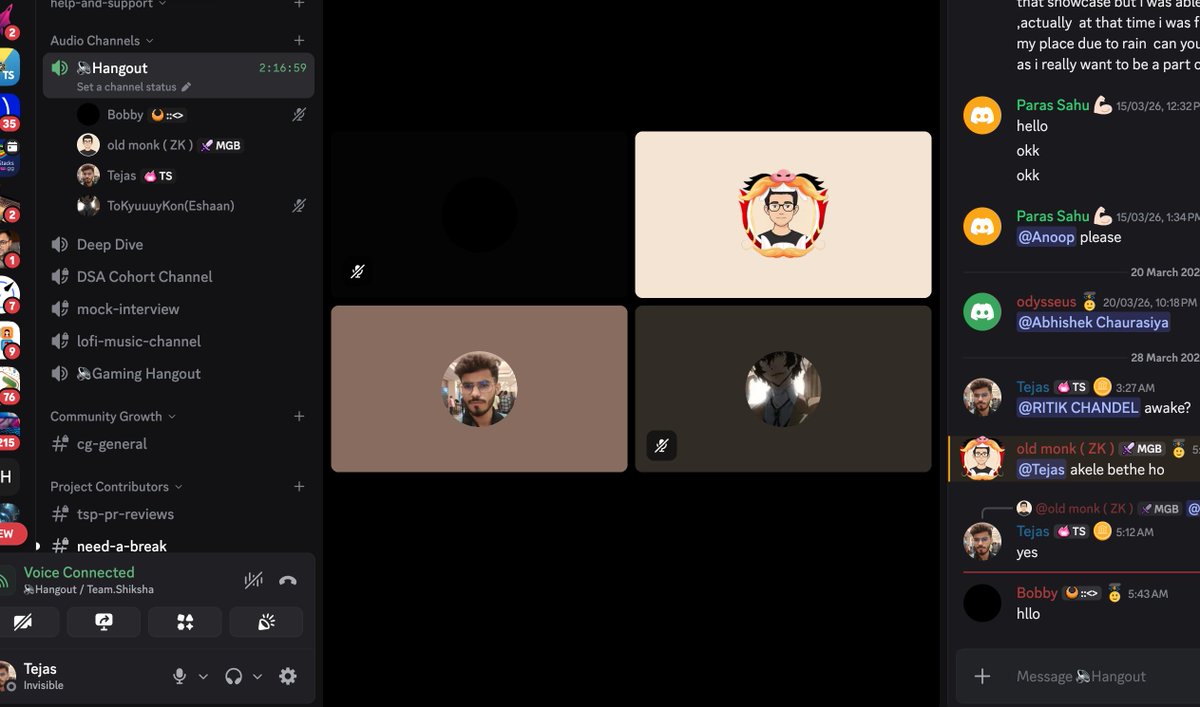This screenshot has width=1200, height=707.
Task: Open server icon with 215 badge
Action: (x=8, y=430)
